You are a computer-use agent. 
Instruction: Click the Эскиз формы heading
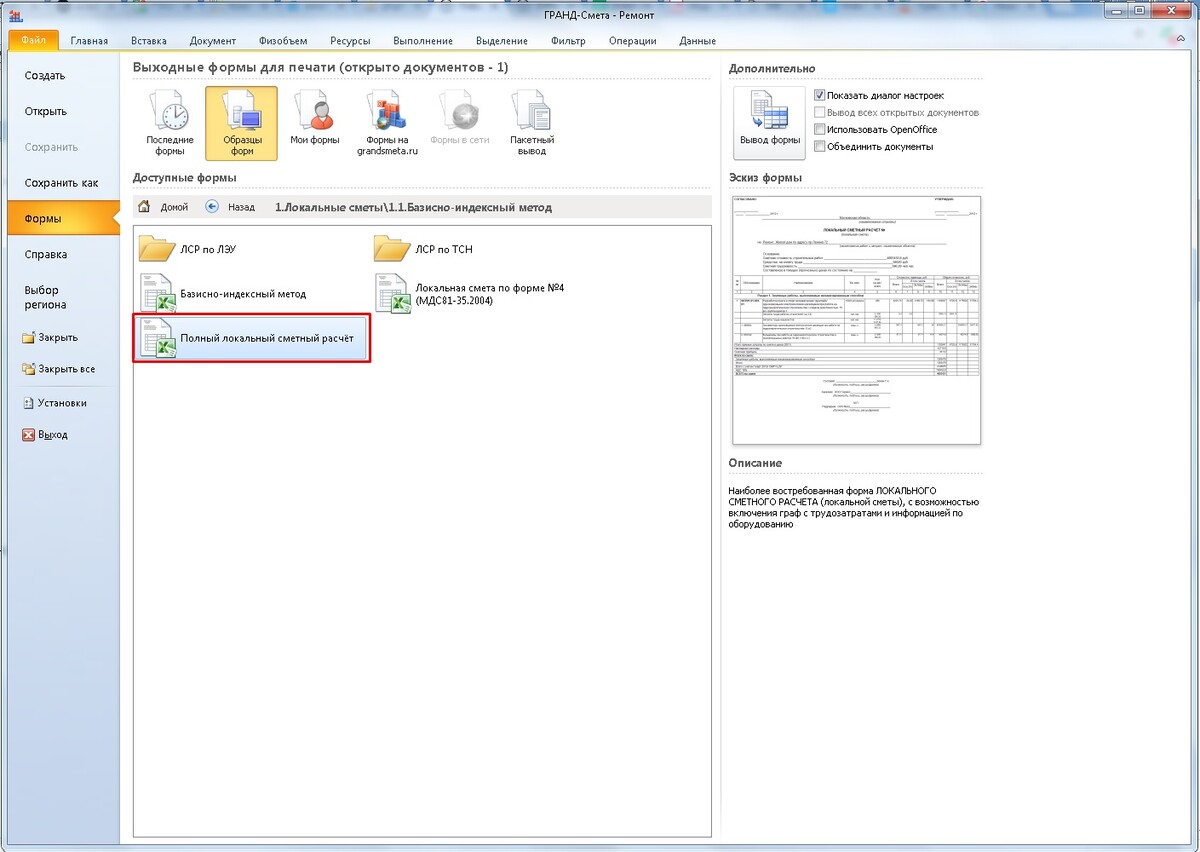click(766, 178)
